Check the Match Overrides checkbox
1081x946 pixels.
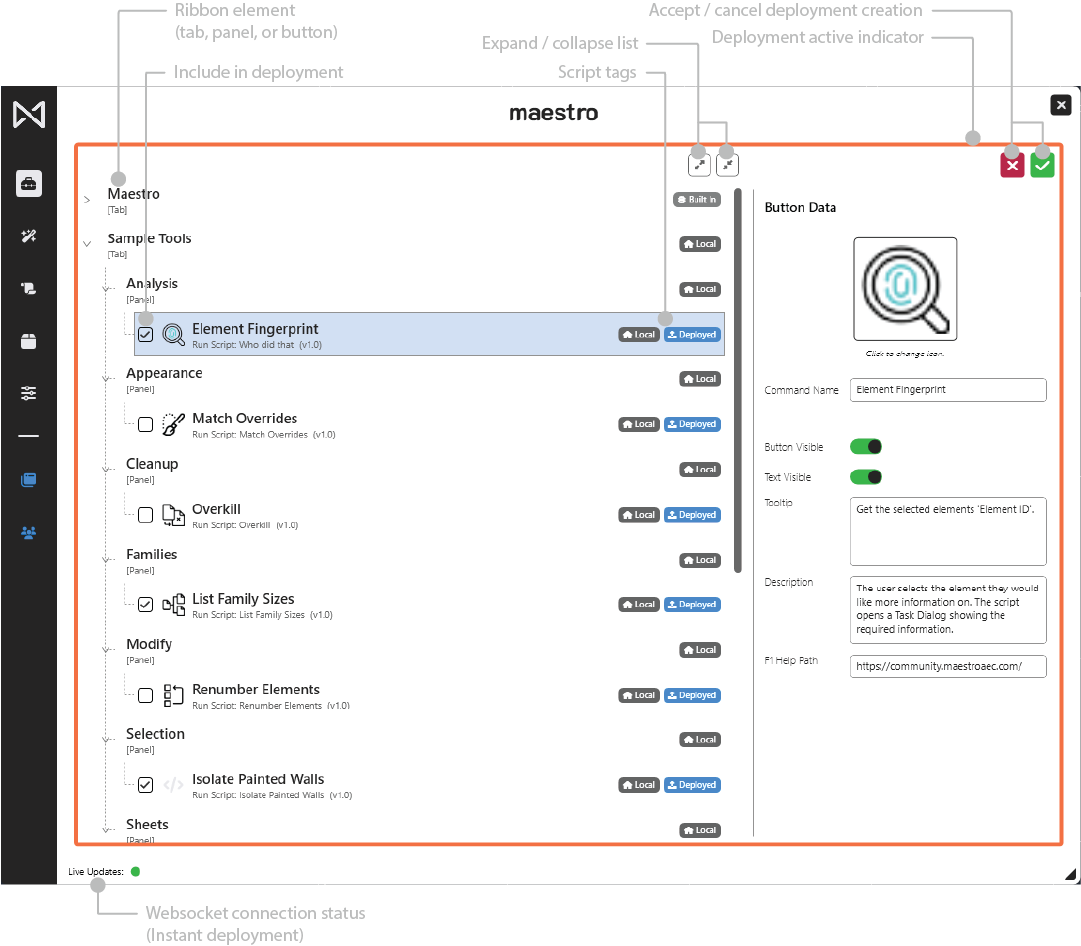pyautogui.click(x=146, y=424)
